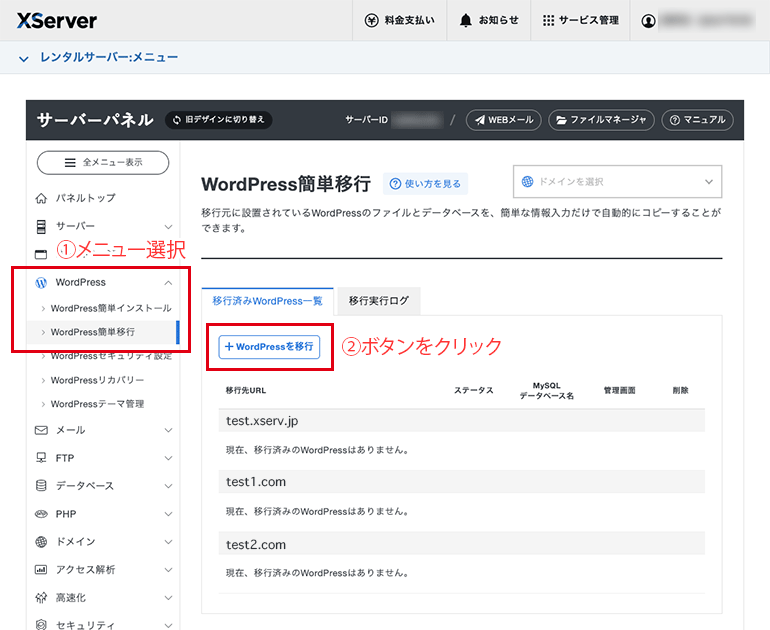Click 管理画面 column header
The width and height of the screenshot is (770, 630).
point(619,390)
